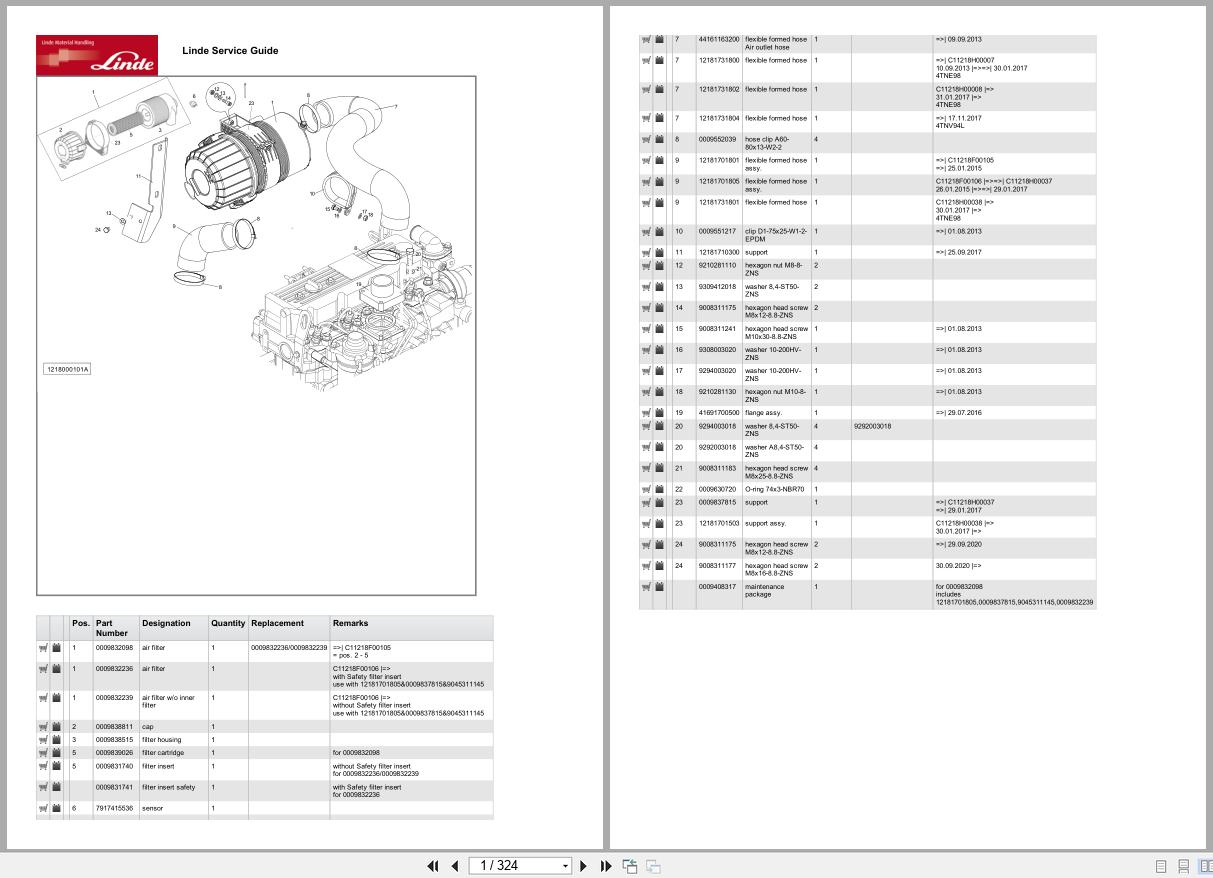Add O-ring 74x3-NBR70 to cart
The image size is (1213, 878).
(x=647, y=489)
